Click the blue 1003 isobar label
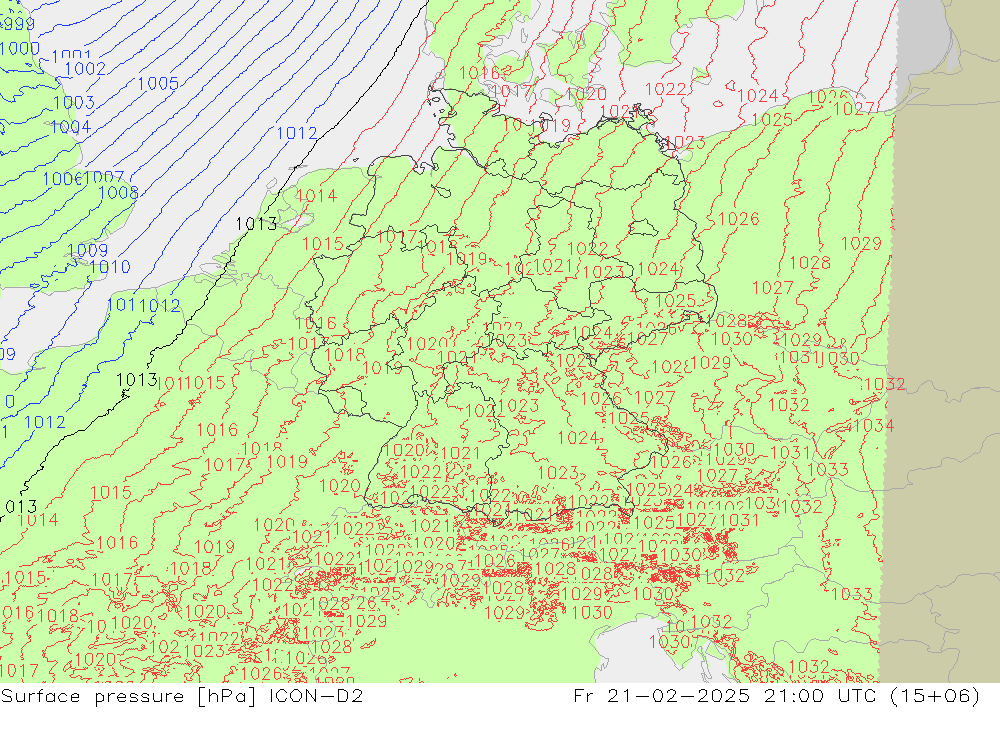This screenshot has height=733, width=1000. pos(74,102)
